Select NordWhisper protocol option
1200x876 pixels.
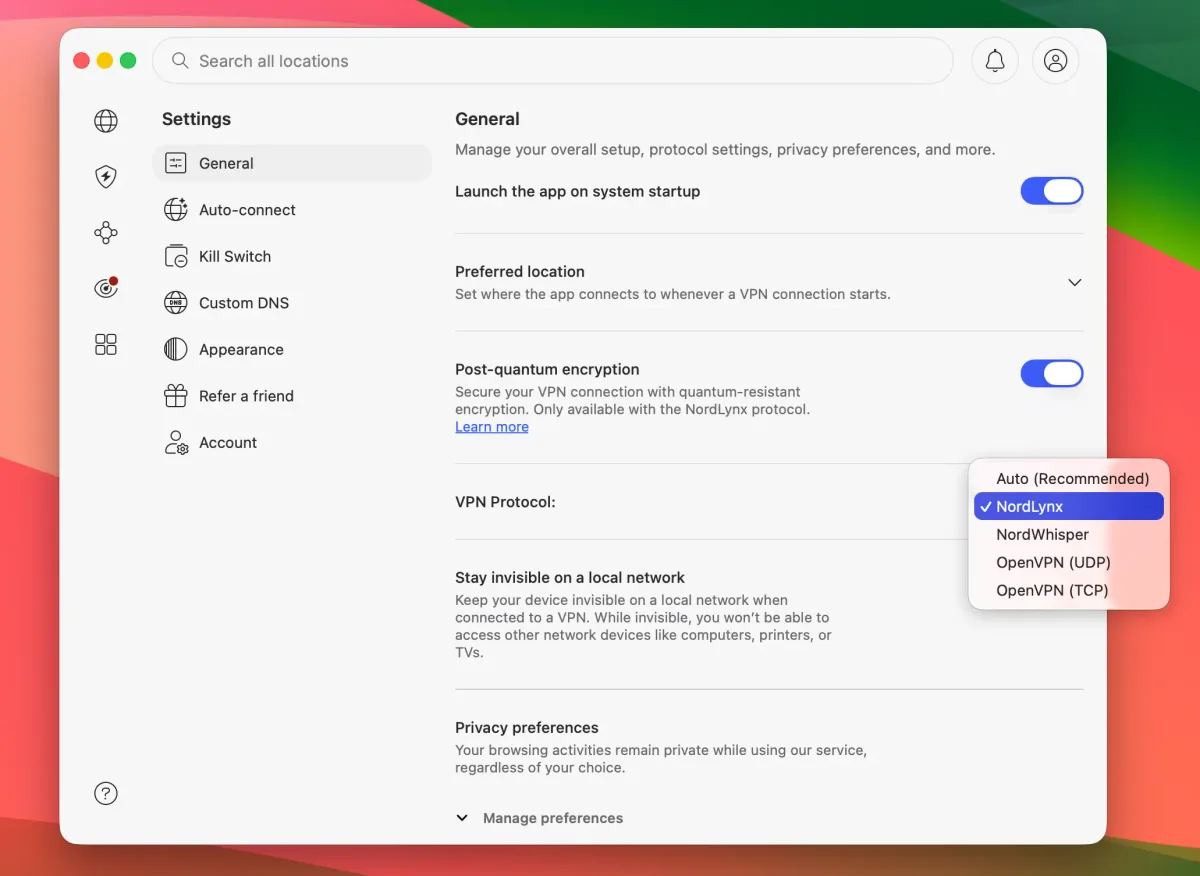point(1069,534)
